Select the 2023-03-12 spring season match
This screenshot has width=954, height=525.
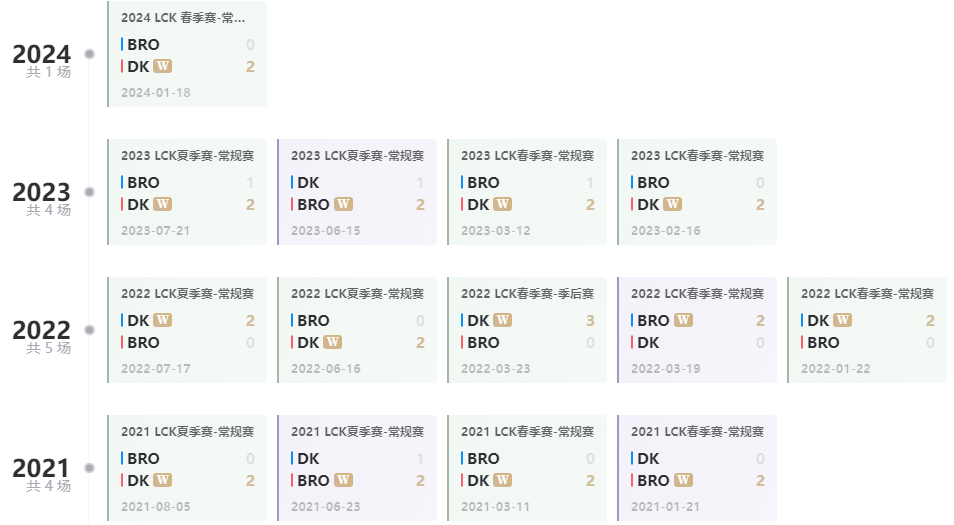tap(527, 192)
